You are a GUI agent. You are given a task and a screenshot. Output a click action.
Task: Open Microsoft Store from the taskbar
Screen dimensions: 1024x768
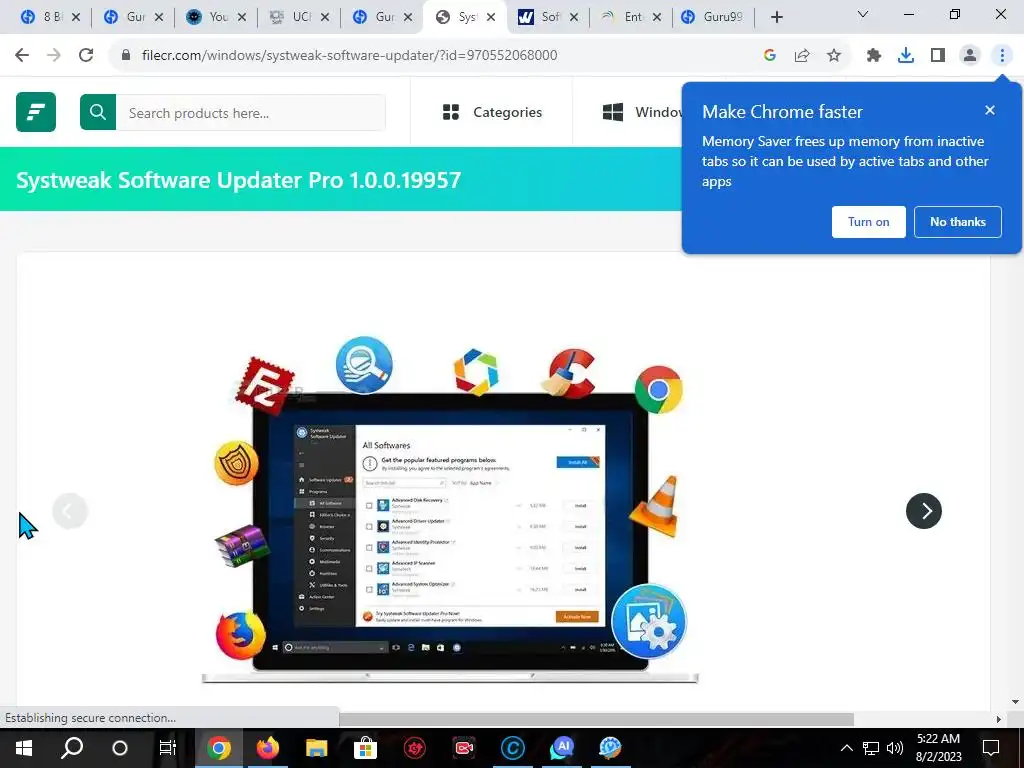point(365,748)
